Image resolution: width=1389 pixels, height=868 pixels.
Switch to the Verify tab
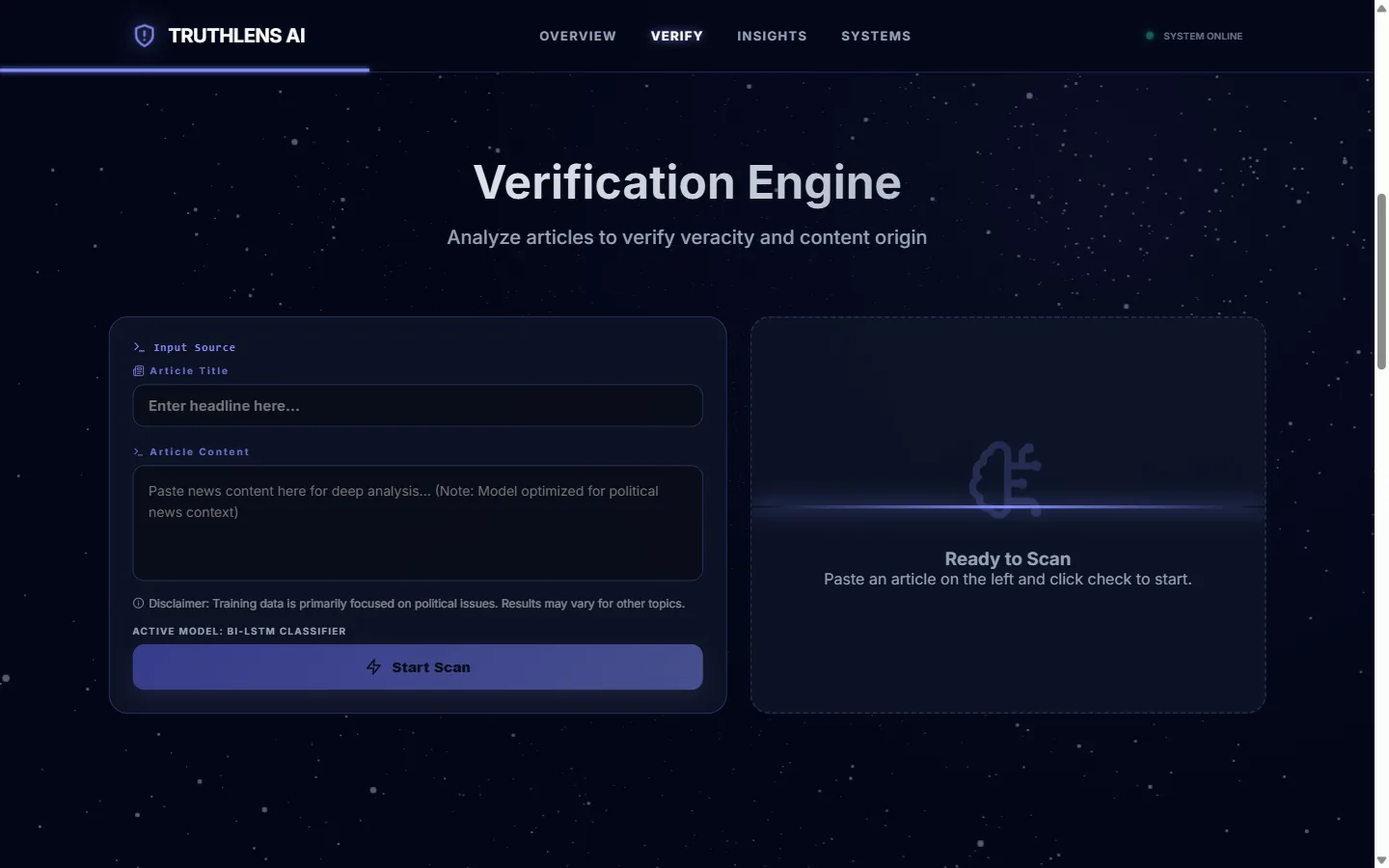(x=677, y=36)
